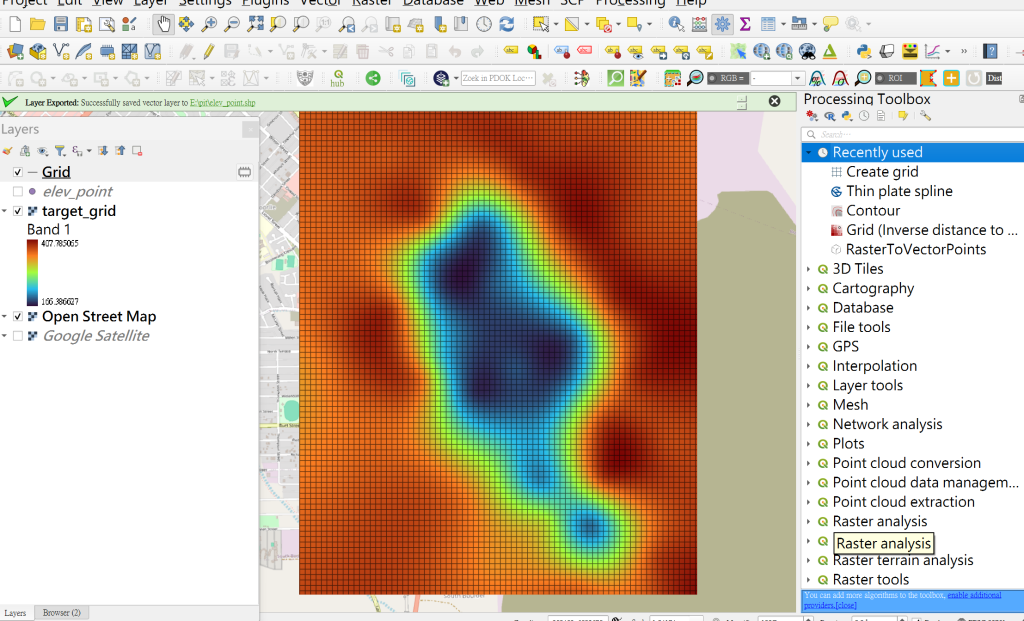Click the New Shapefile Layer icon
Viewport: 1024px width, 621px height.
tap(61, 51)
